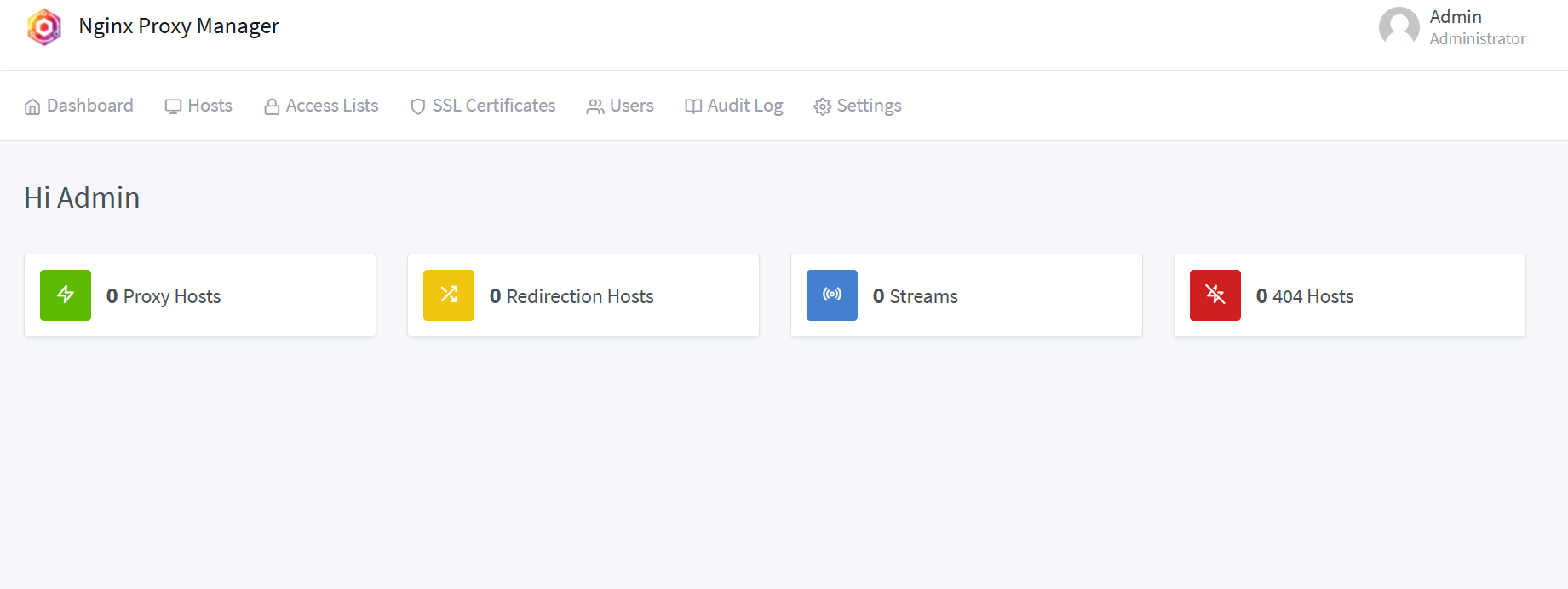
Task: Open the 0 Proxy Hosts card
Action: (x=200, y=295)
